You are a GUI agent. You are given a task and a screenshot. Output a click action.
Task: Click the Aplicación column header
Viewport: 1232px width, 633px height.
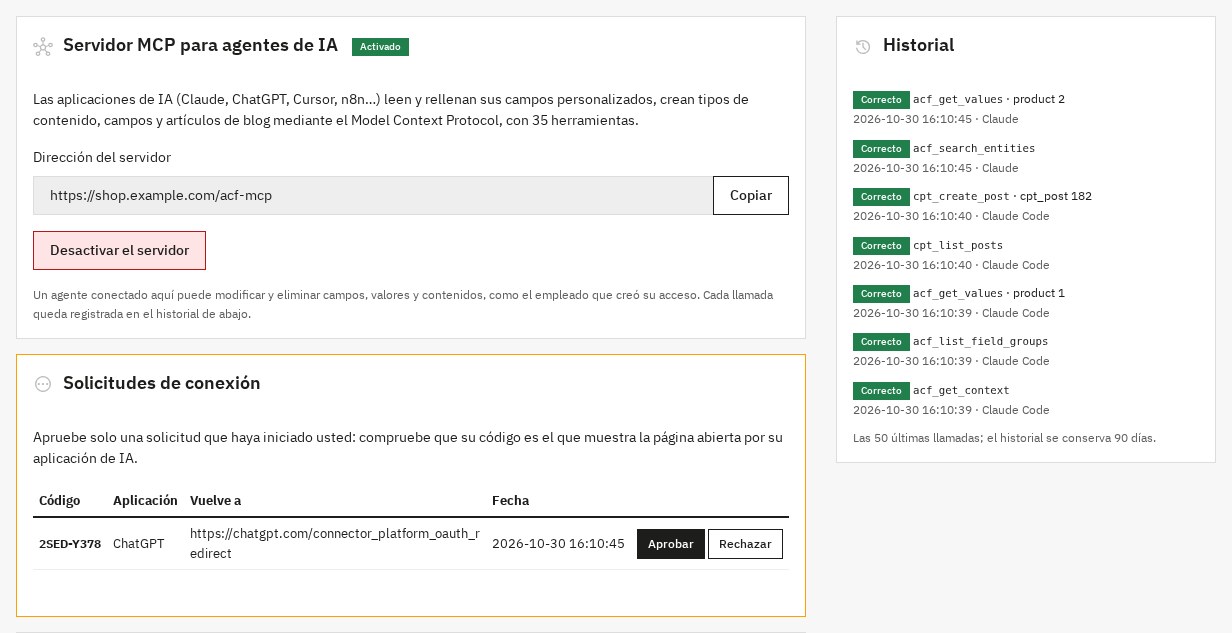click(x=145, y=500)
